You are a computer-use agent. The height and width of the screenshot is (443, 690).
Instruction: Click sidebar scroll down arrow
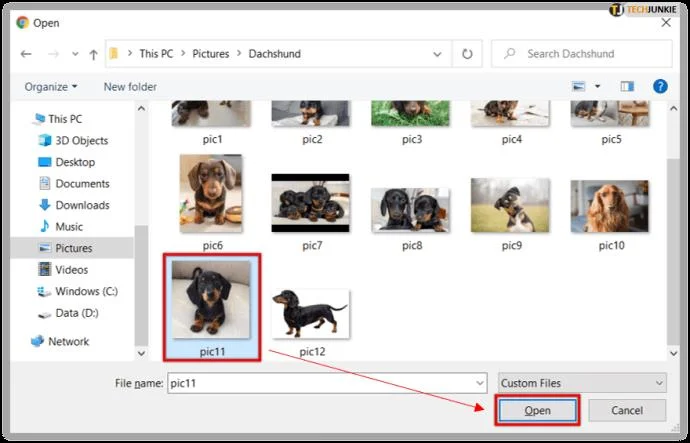pyautogui.click(x=141, y=353)
